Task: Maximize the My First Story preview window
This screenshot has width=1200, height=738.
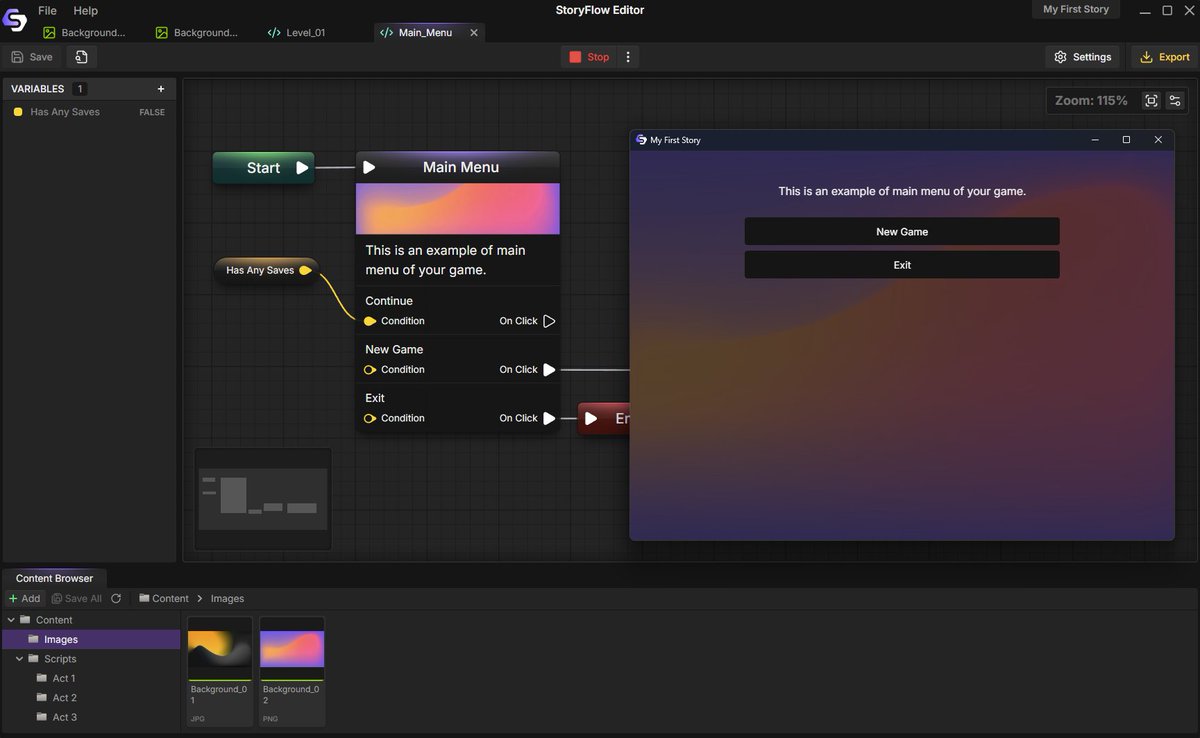Action: pyautogui.click(x=1126, y=140)
